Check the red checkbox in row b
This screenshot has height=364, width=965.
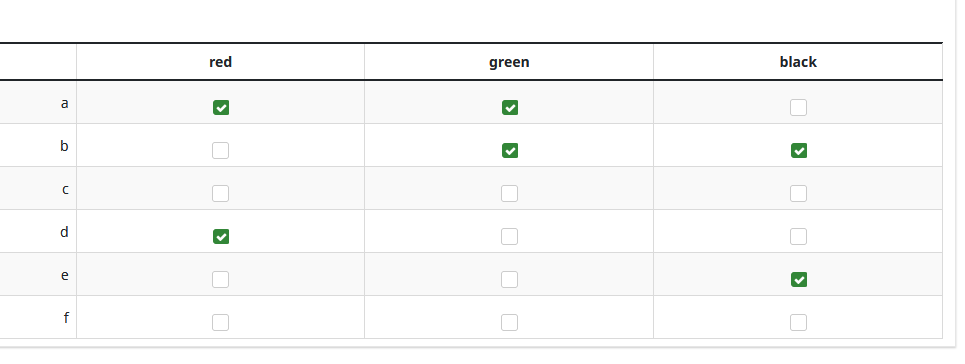(x=220, y=151)
